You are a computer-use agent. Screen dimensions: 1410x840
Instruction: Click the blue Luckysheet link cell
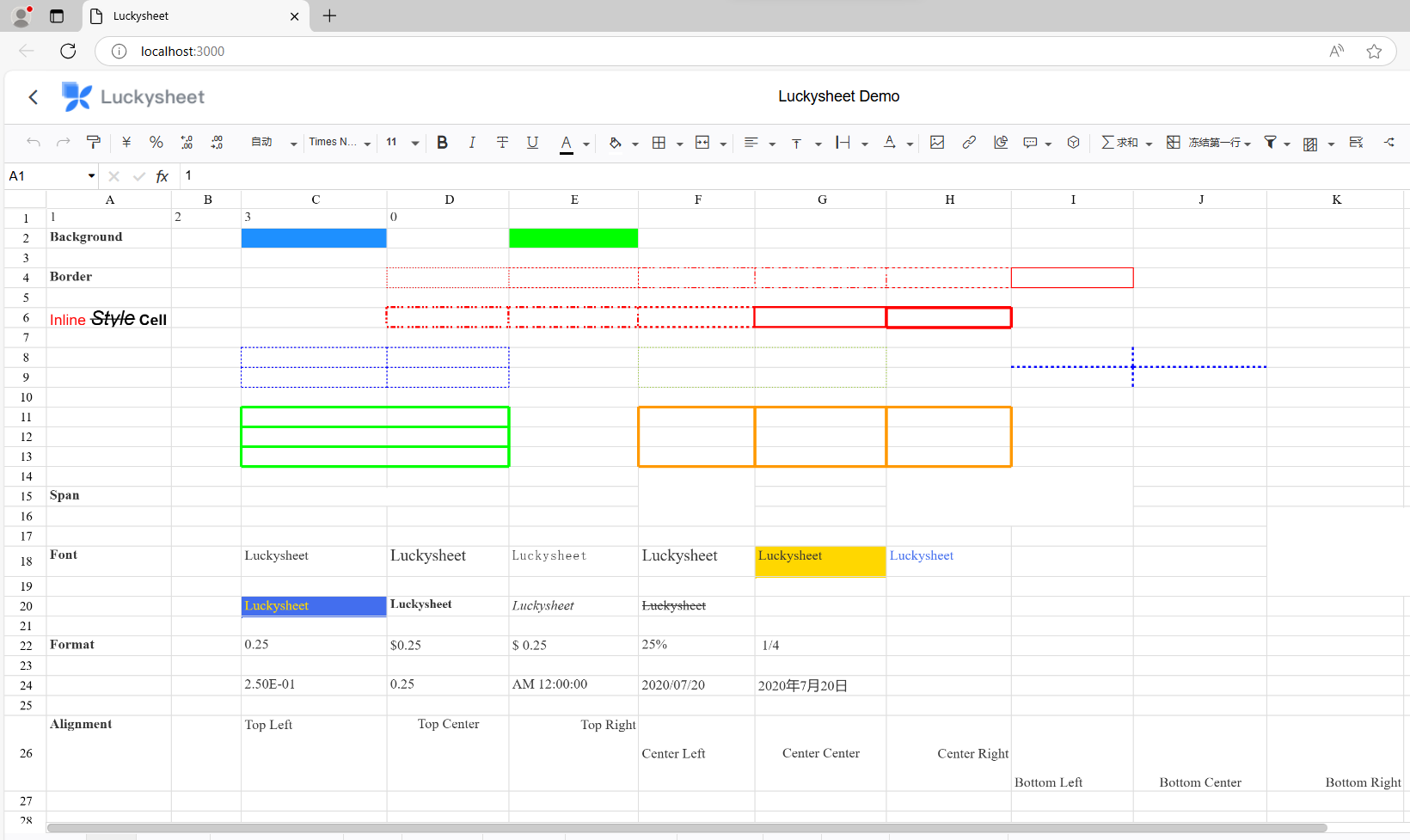949,561
